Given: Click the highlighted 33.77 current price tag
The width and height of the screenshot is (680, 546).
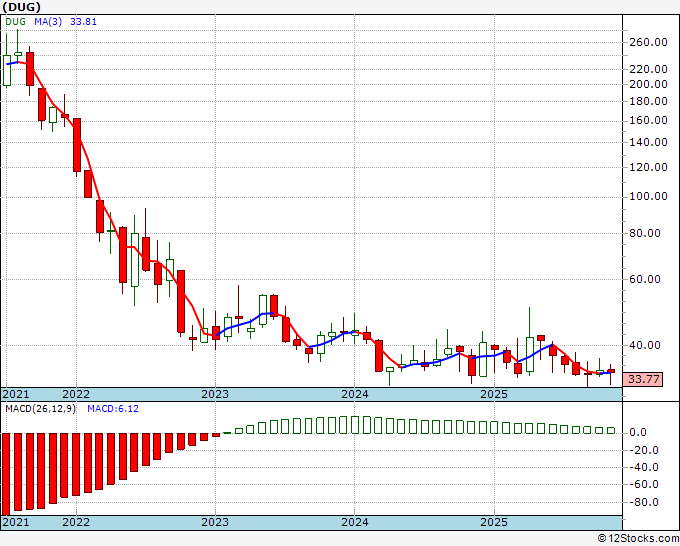Looking at the screenshot, I should click(x=643, y=379).
